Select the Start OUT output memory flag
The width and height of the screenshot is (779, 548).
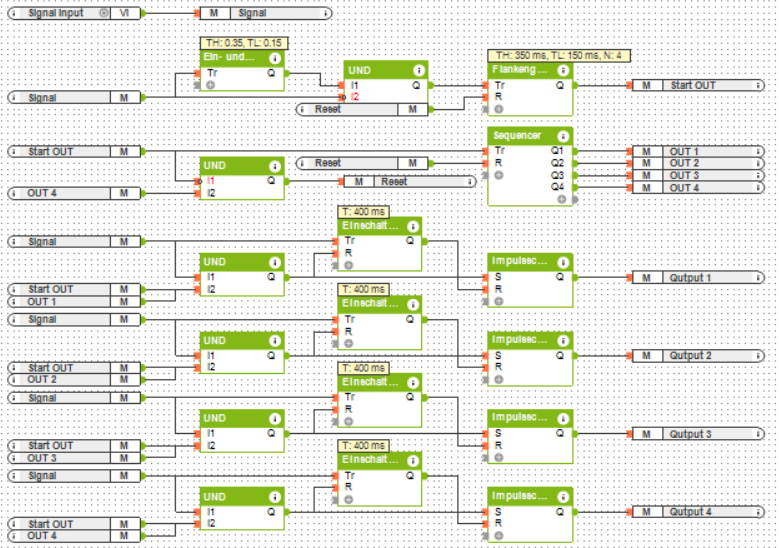698,85
